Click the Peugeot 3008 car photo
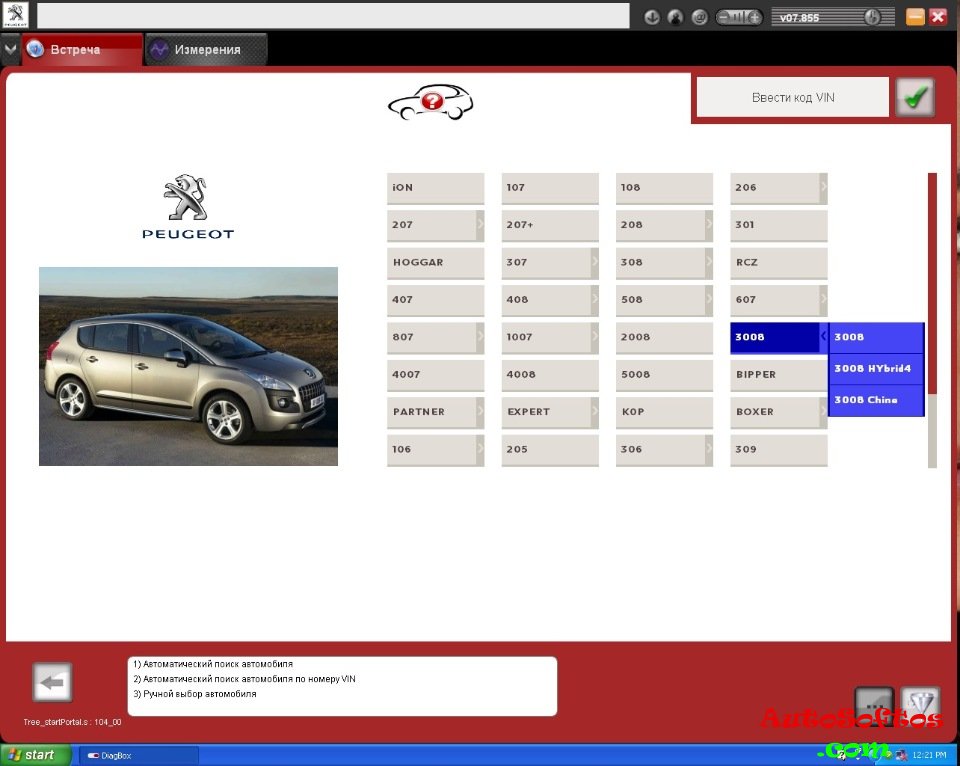 tap(188, 366)
